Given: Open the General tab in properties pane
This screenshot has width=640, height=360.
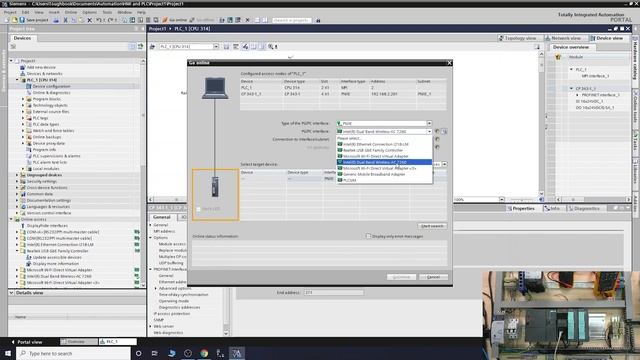Looking at the screenshot, I should click(x=162, y=217).
